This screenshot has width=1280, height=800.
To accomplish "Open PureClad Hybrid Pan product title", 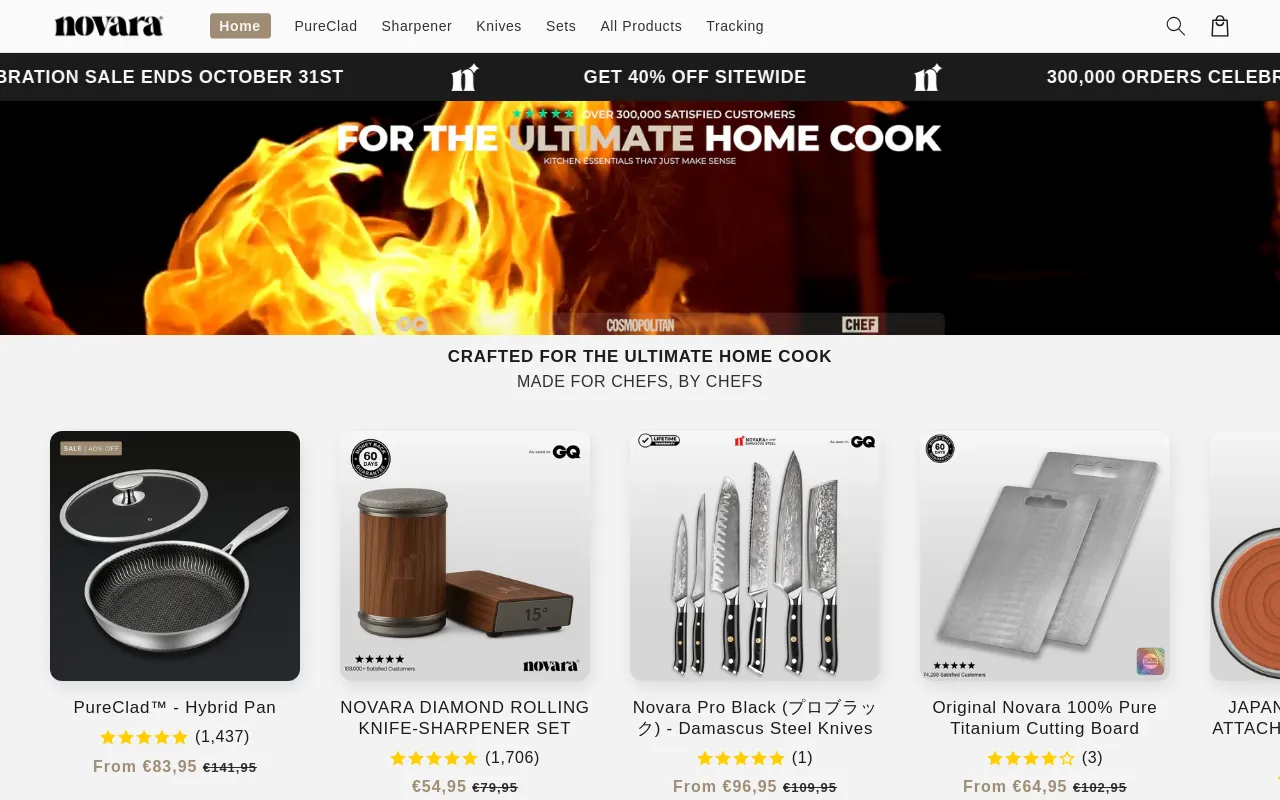I will tap(175, 707).
